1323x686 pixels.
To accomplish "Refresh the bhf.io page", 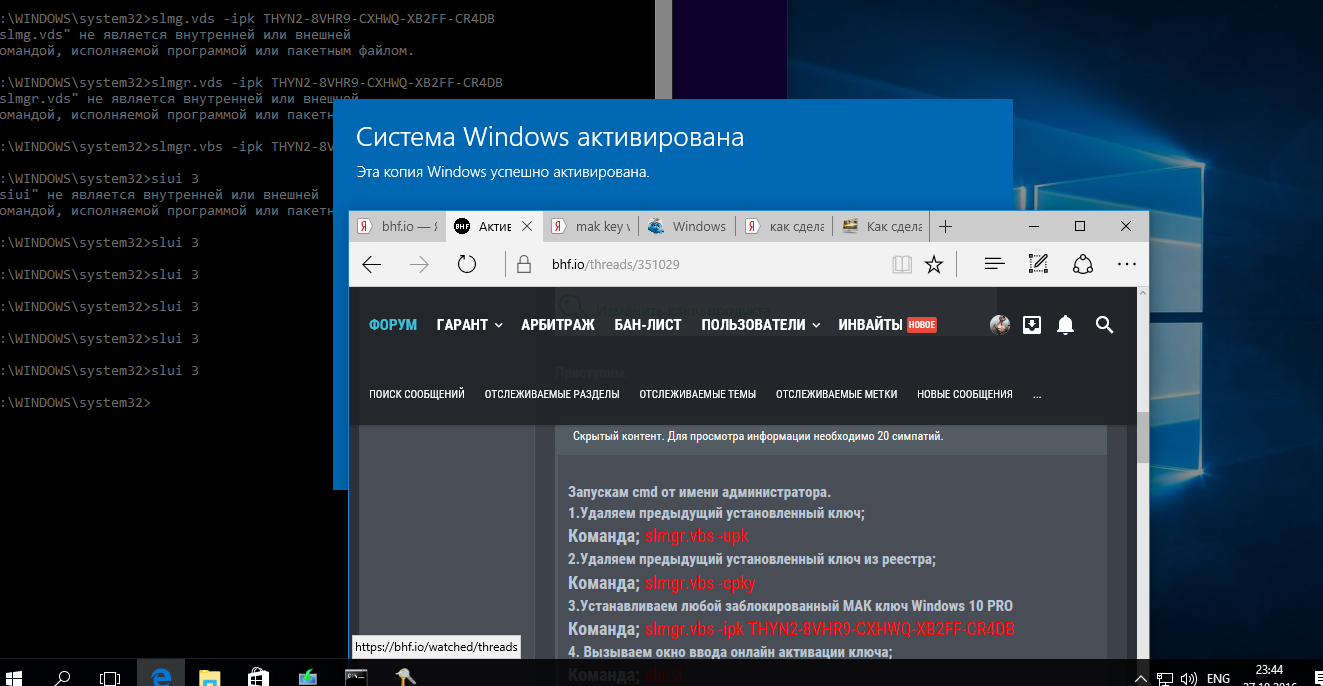I will (467, 265).
